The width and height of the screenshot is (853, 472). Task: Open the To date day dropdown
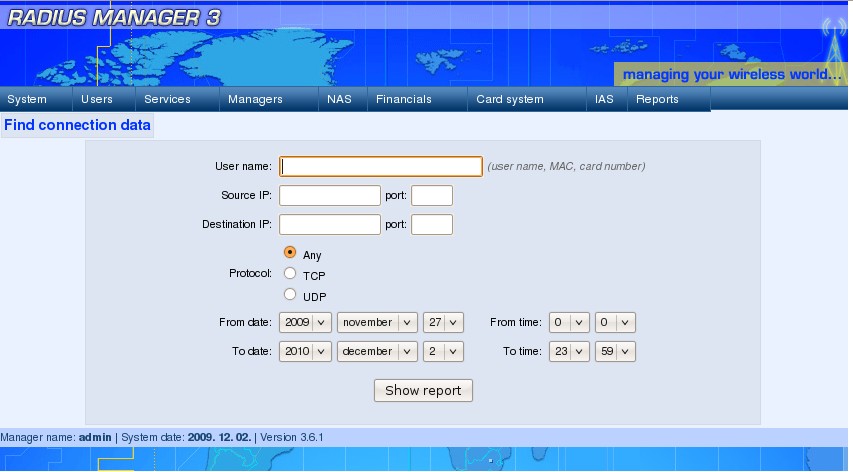click(x=443, y=351)
